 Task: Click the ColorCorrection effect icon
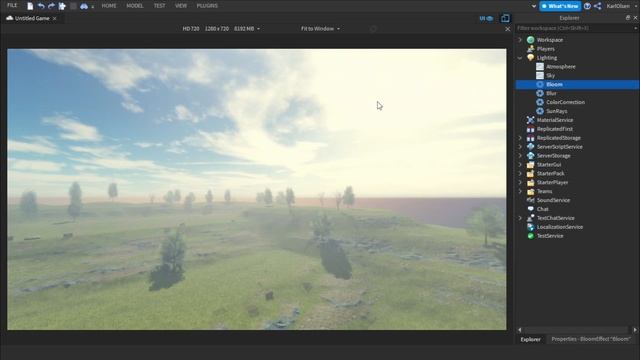pos(540,102)
